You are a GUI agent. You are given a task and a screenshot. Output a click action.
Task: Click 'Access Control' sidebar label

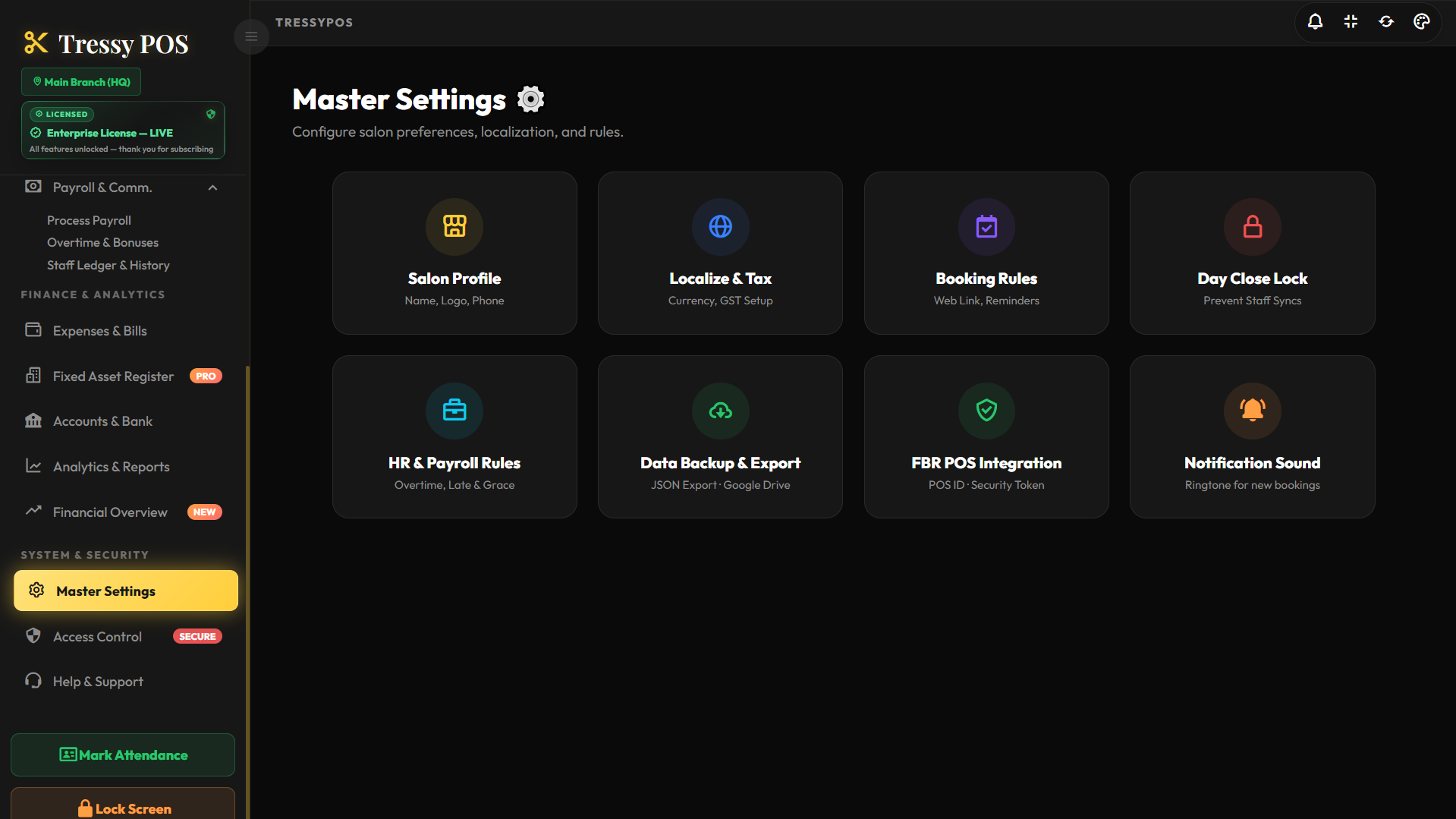[97, 637]
